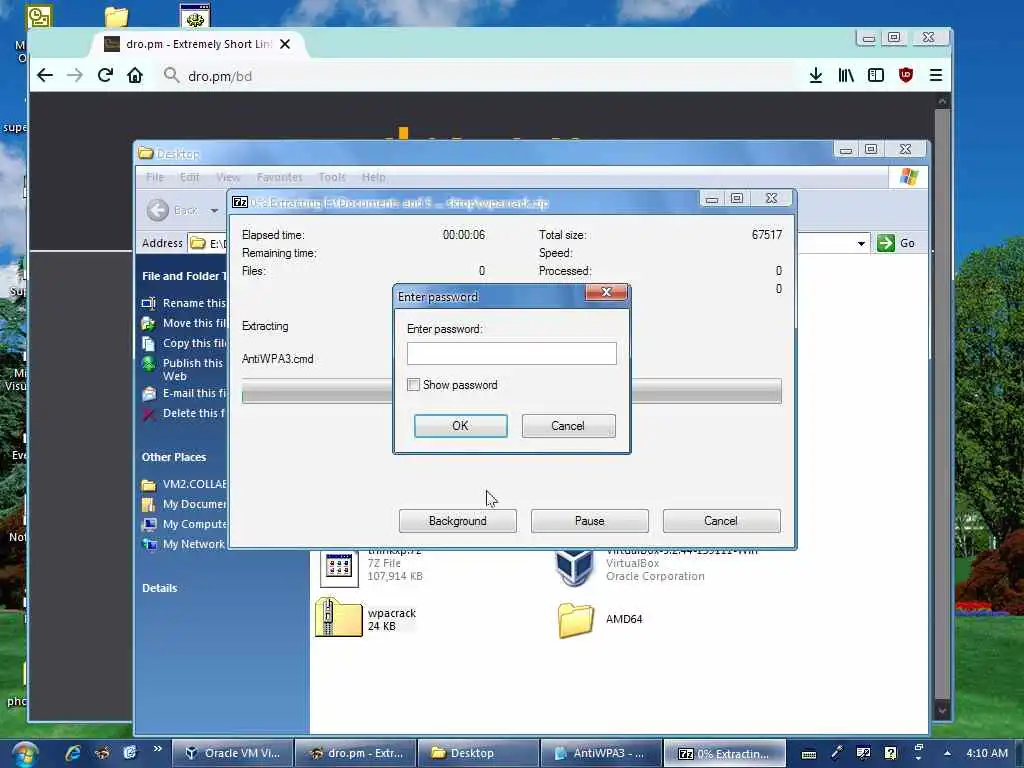Open the uBlock Origin shield icon
1024x768 pixels.
click(906, 76)
